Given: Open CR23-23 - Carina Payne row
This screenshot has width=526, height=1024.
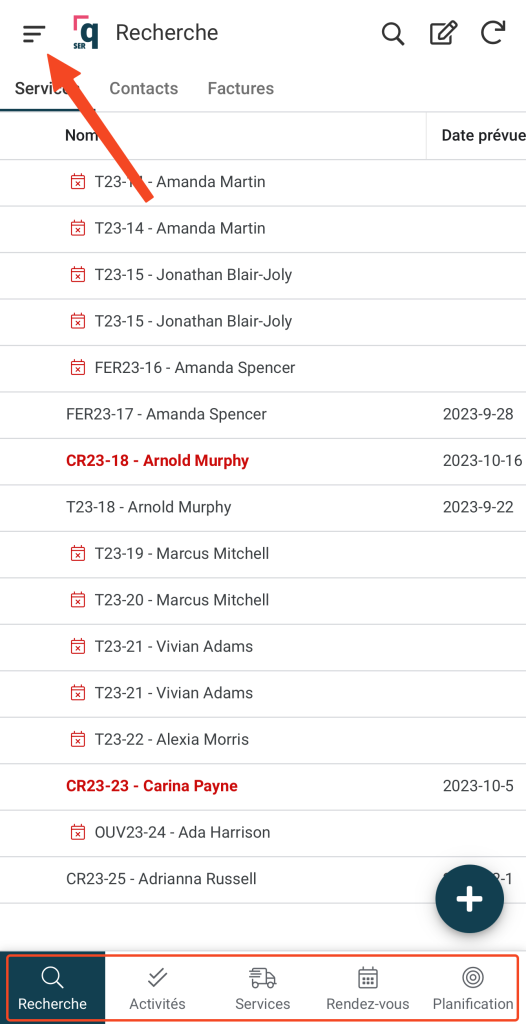Looking at the screenshot, I should [x=263, y=786].
